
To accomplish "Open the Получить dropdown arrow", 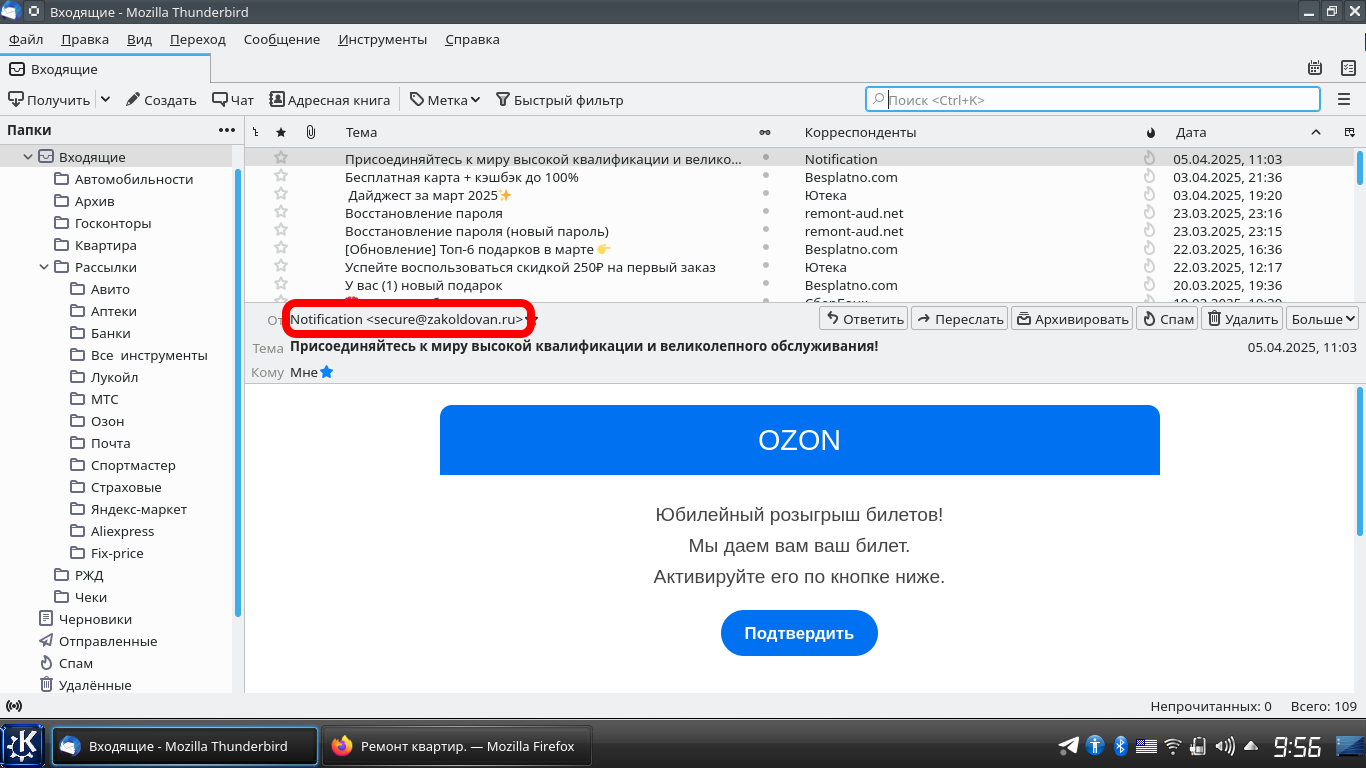I will pyautogui.click(x=105, y=100).
